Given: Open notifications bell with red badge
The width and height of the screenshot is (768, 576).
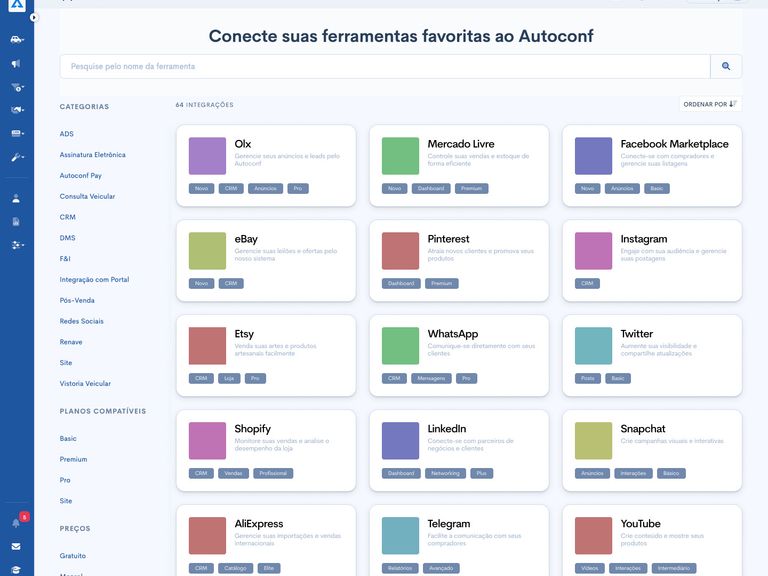Looking at the screenshot, I should pyautogui.click(x=16, y=522).
